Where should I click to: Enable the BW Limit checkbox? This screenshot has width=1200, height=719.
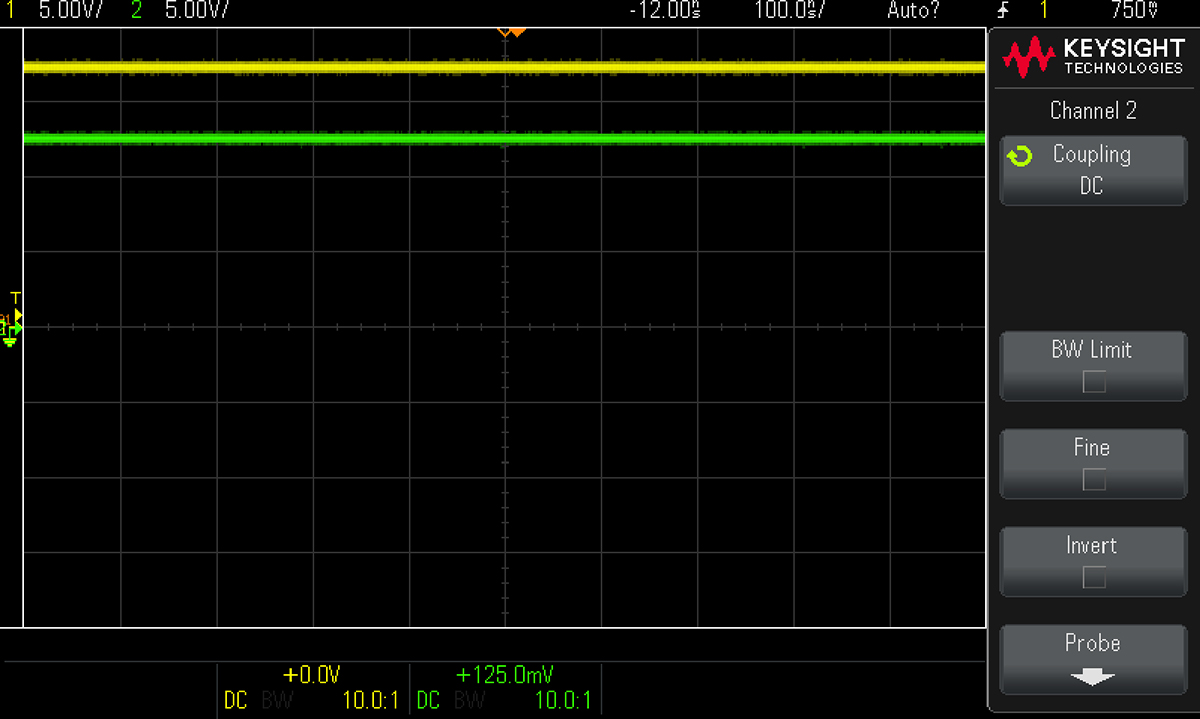pos(1094,382)
